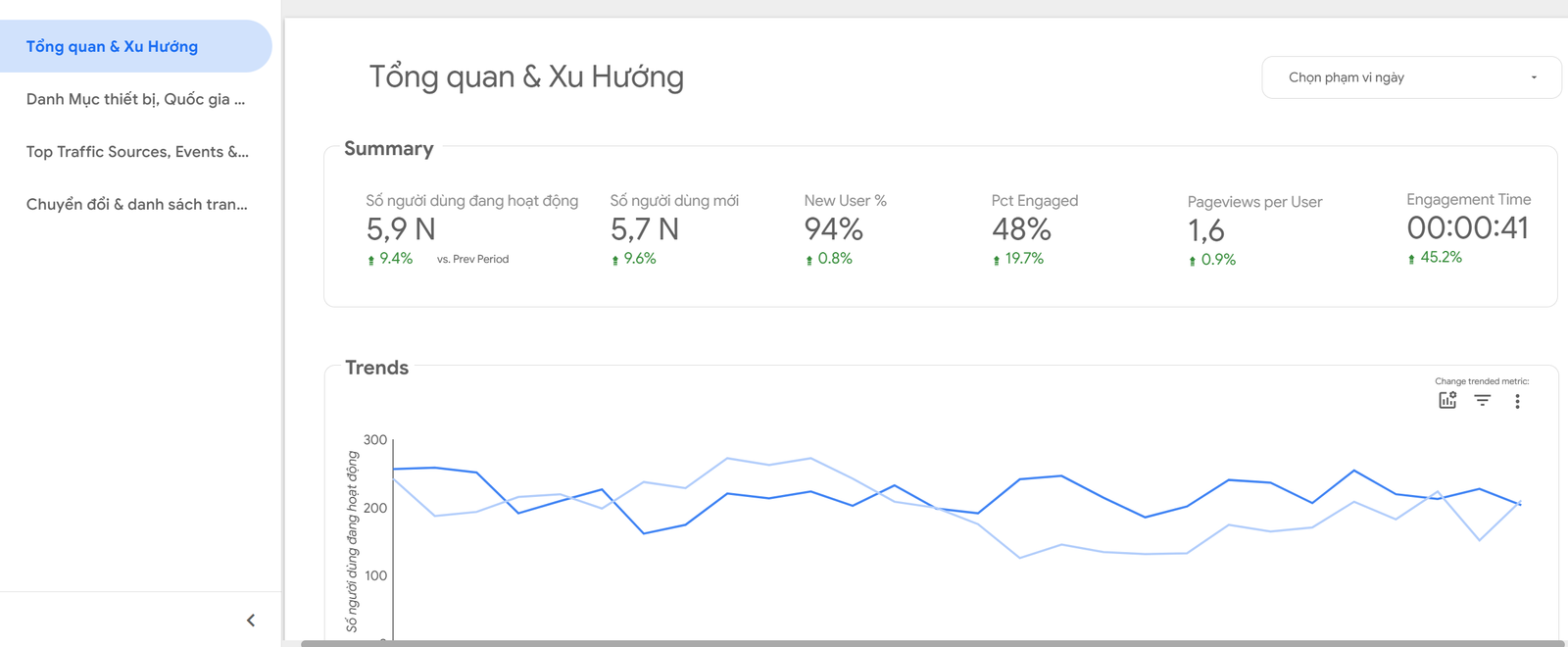Screen dimensions: 1568x647
Task: Click the 0.8% change indicator
Action: coord(829,259)
